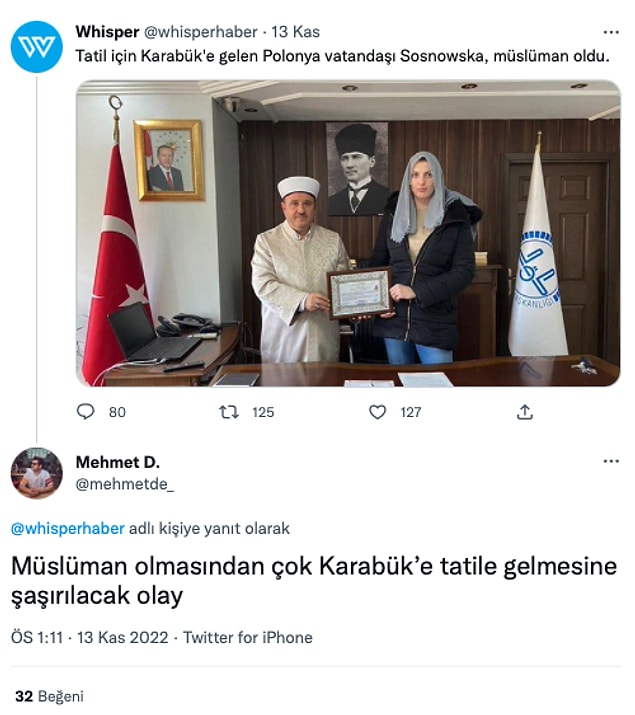The height and width of the screenshot is (715, 635).
Task: Open Mehmet D. reply's three-dot more menu
Action: click(x=611, y=461)
